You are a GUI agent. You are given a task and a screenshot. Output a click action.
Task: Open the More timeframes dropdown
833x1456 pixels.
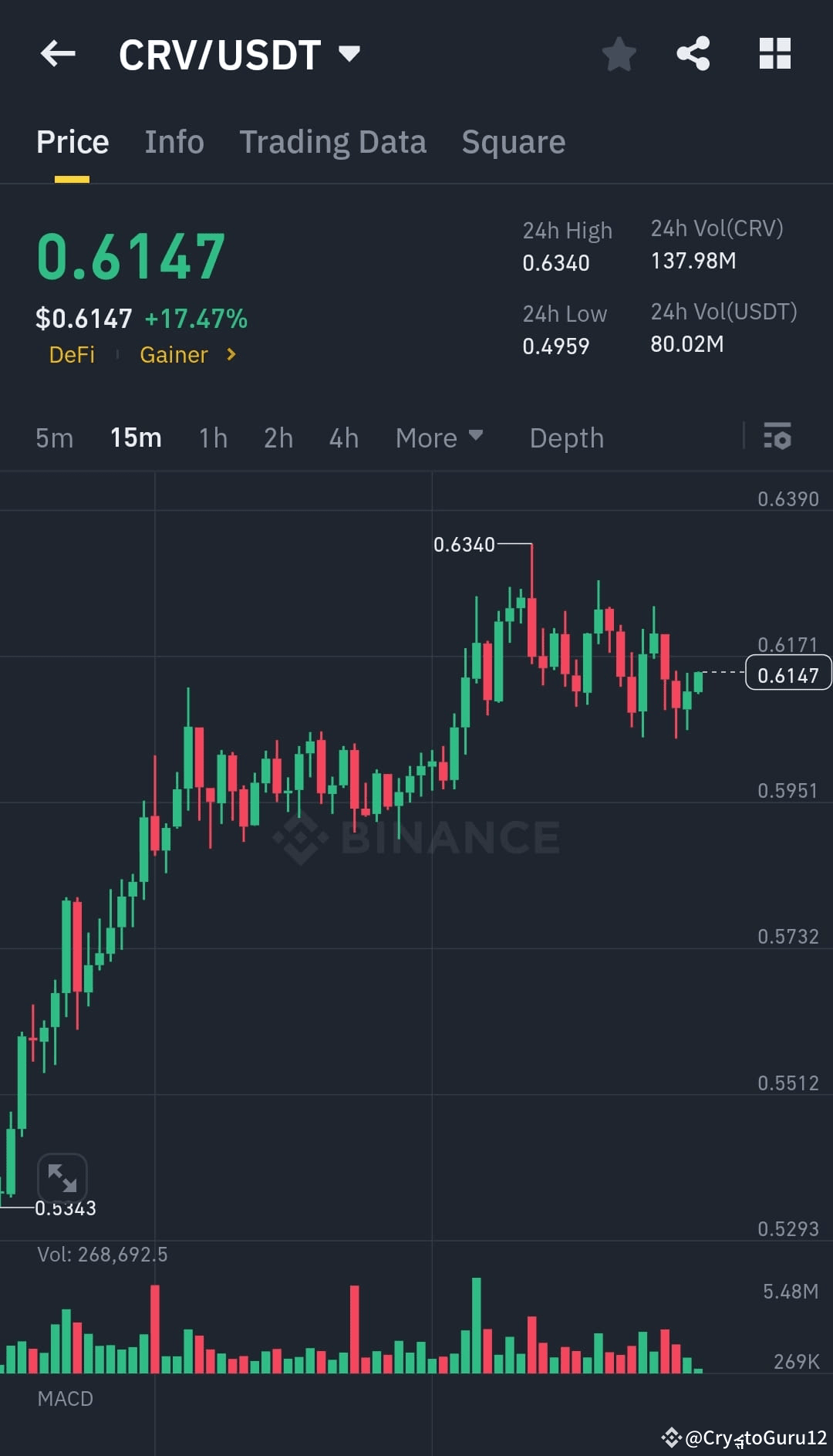point(439,437)
